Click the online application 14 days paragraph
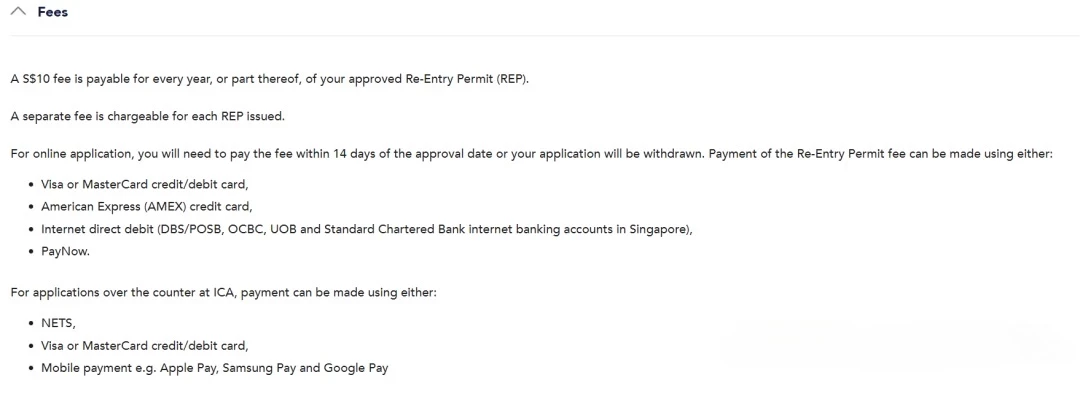Viewport: 1080px width, 394px height. 532,154
